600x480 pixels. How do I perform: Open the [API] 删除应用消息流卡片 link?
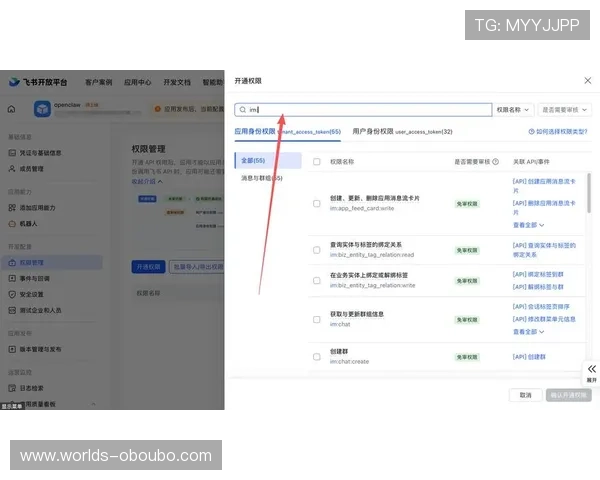coord(544,207)
